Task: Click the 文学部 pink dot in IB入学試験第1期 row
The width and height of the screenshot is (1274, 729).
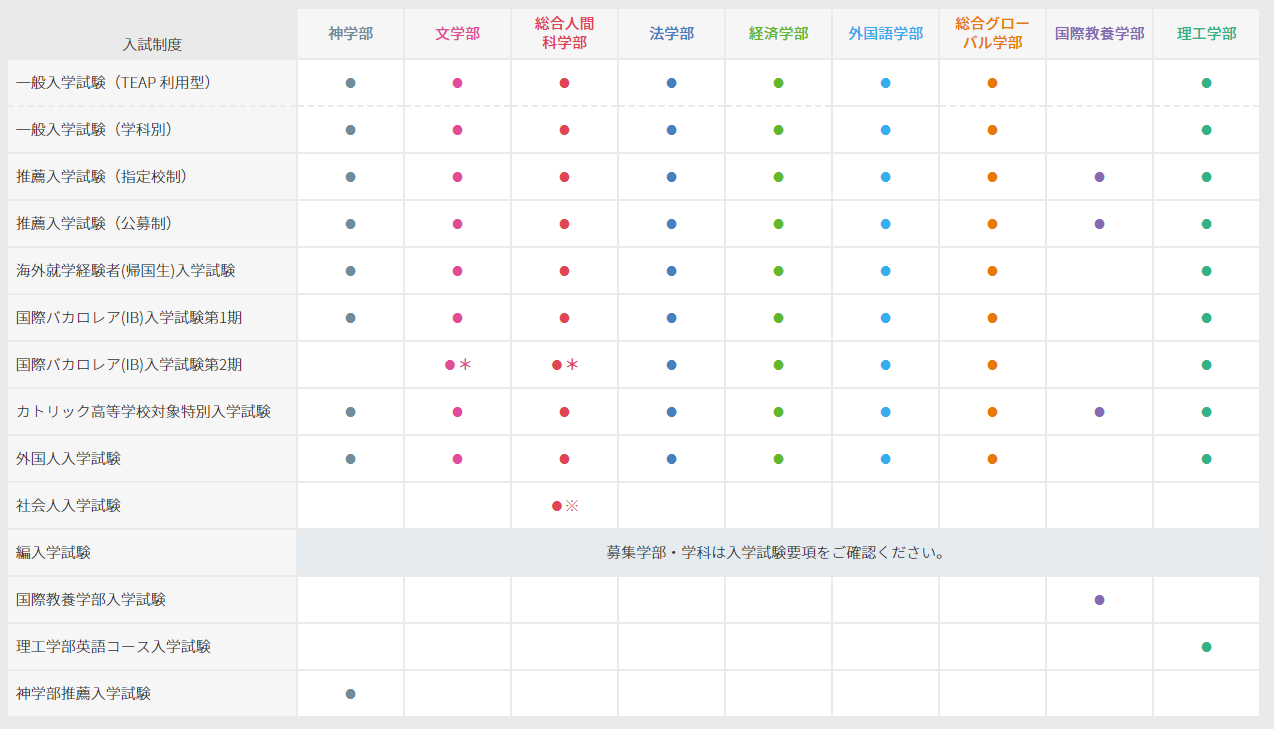Action: [456, 317]
